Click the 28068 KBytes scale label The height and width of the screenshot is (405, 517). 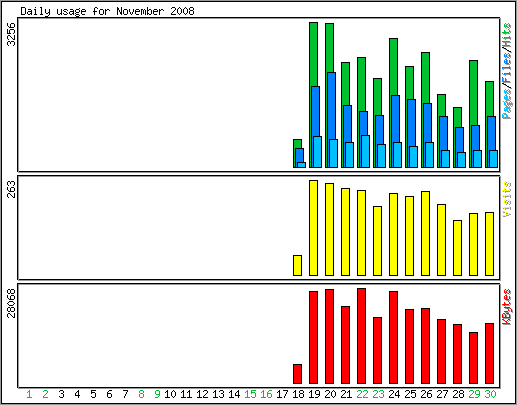11,303
